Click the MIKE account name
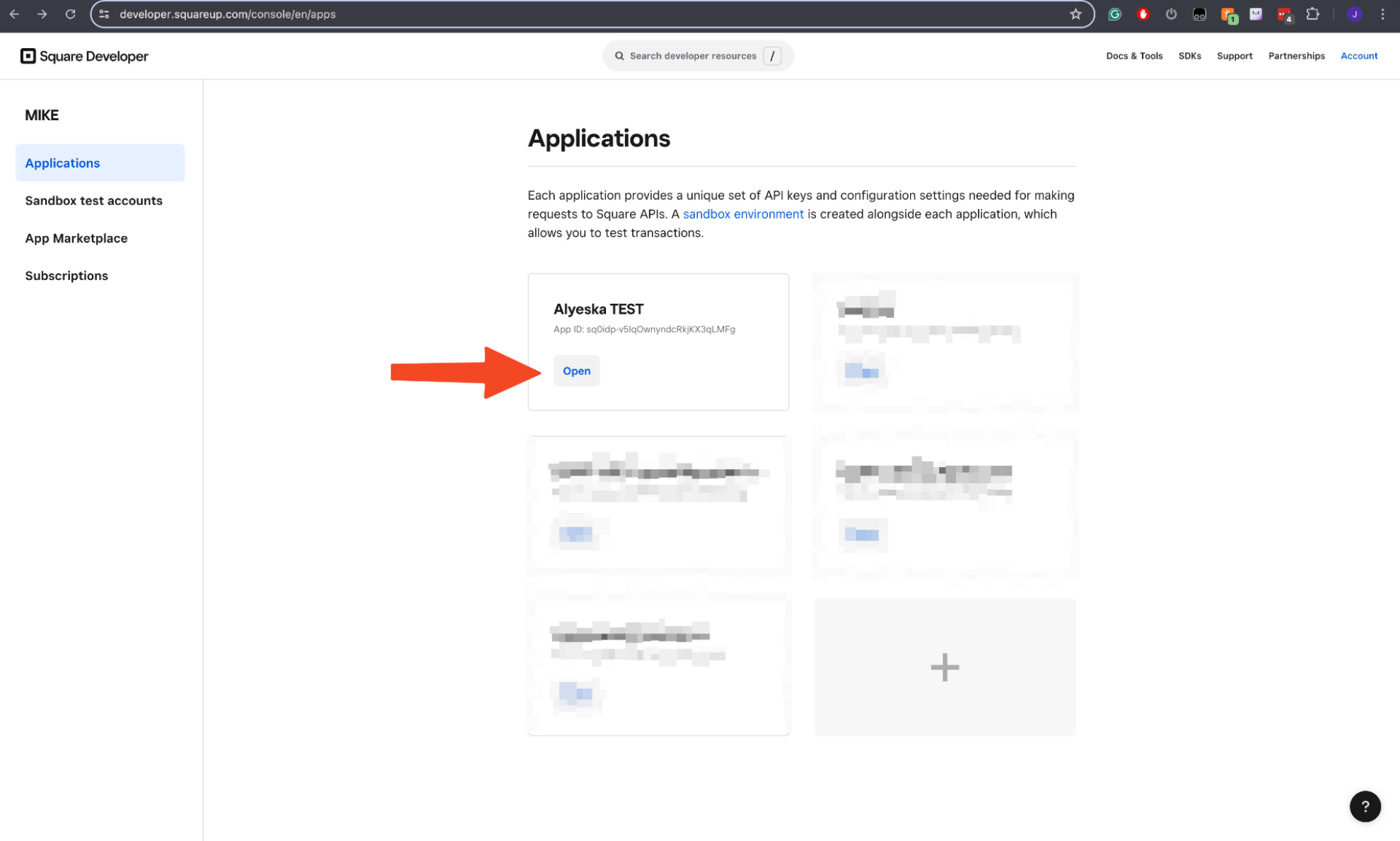The width and height of the screenshot is (1400, 841). click(x=42, y=115)
